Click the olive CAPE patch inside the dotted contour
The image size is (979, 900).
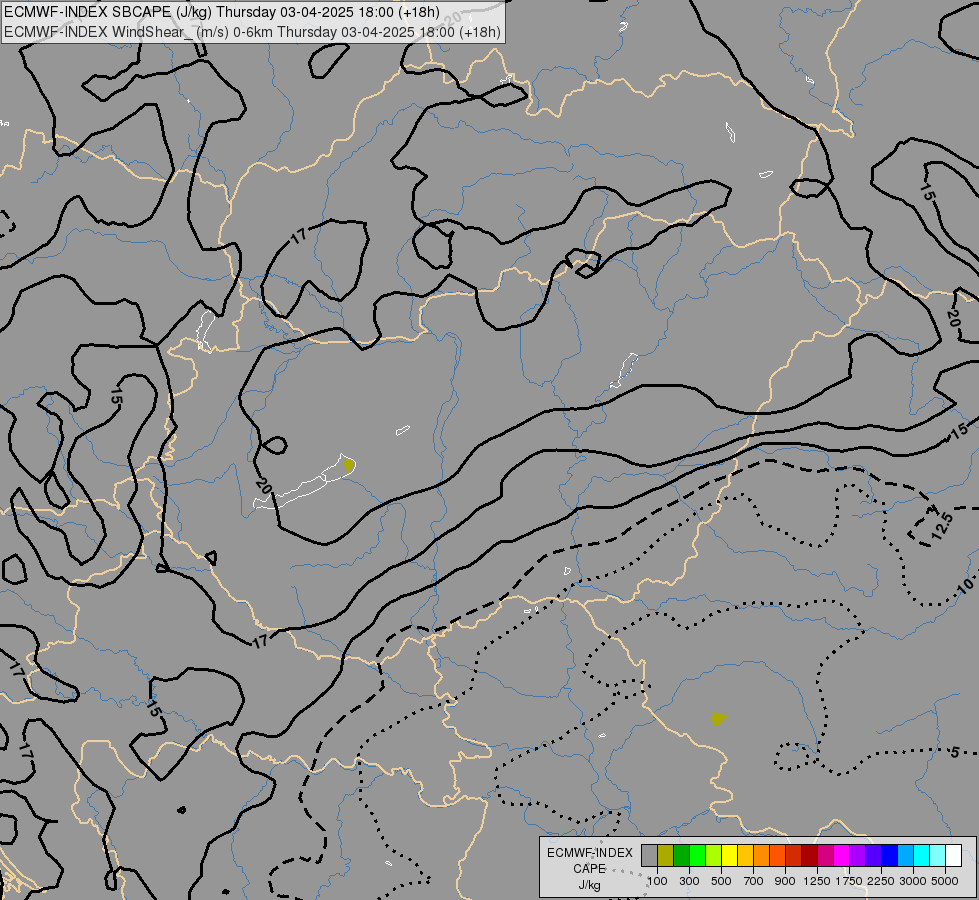(x=719, y=719)
